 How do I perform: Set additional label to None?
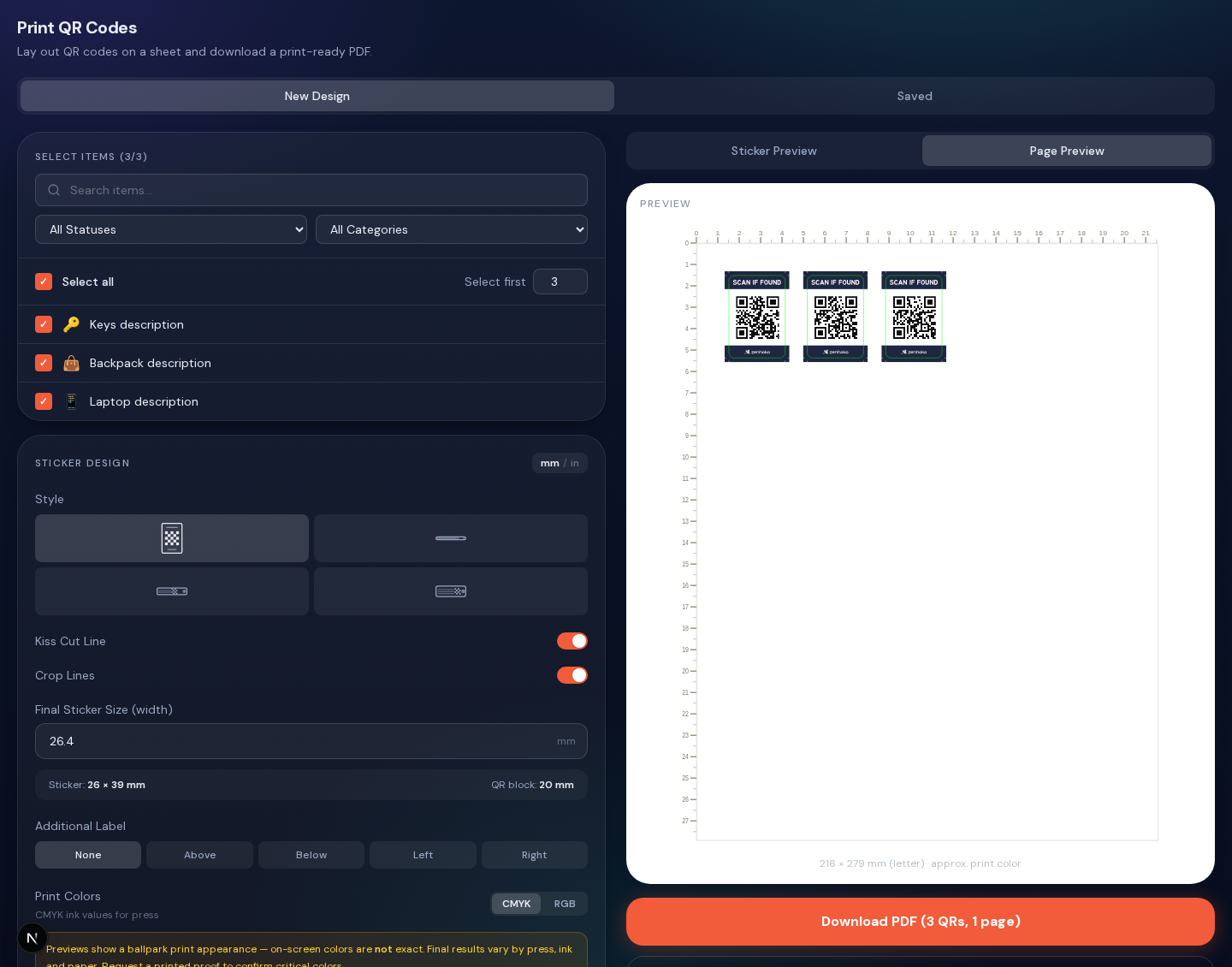pos(88,855)
